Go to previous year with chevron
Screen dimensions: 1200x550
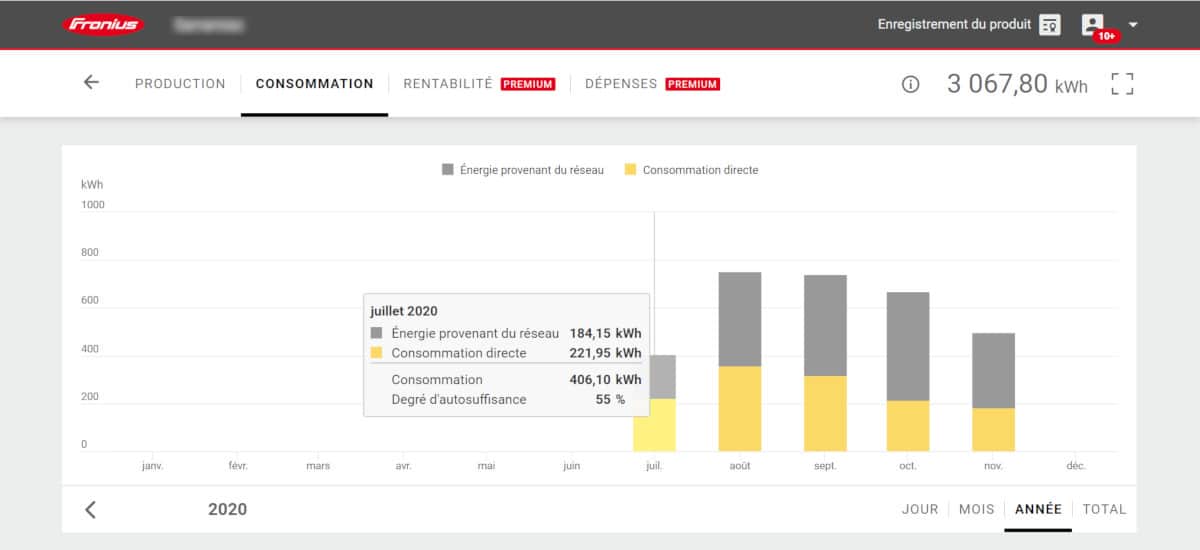pyautogui.click(x=90, y=509)
